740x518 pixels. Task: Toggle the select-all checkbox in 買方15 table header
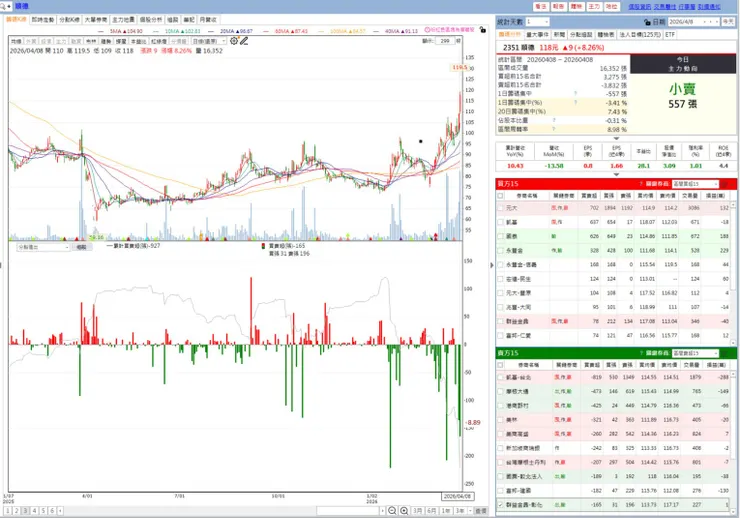click(x=500, y=195)
